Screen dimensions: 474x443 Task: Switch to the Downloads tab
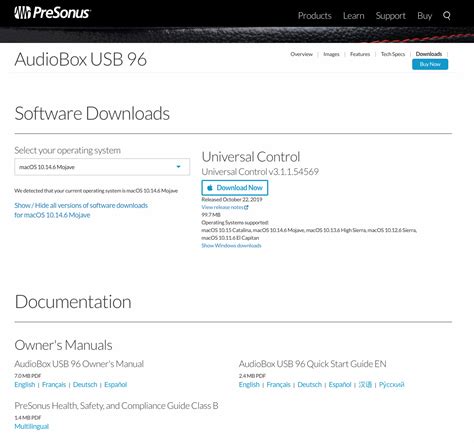click(x=429, y=54)
